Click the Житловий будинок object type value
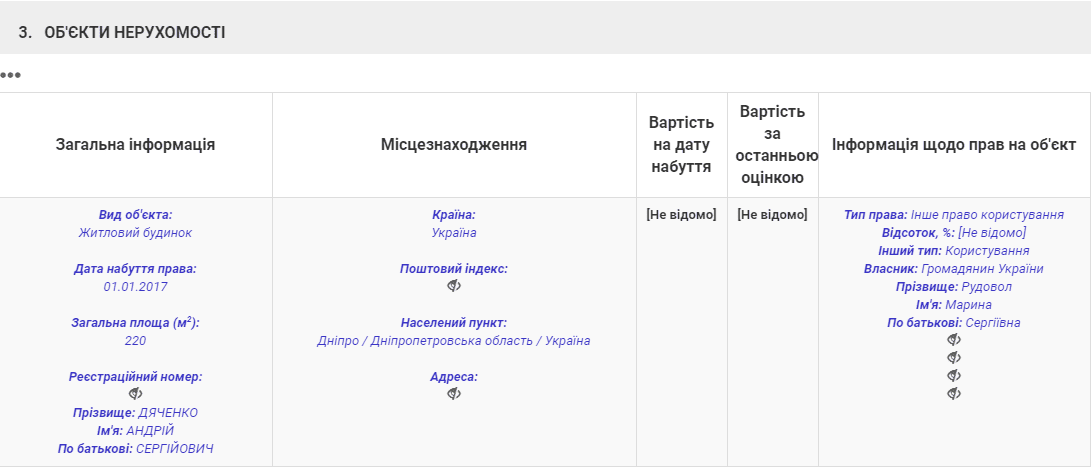Image resolution: width=1092 pixels, height=468 pixels. coord(135,233)
